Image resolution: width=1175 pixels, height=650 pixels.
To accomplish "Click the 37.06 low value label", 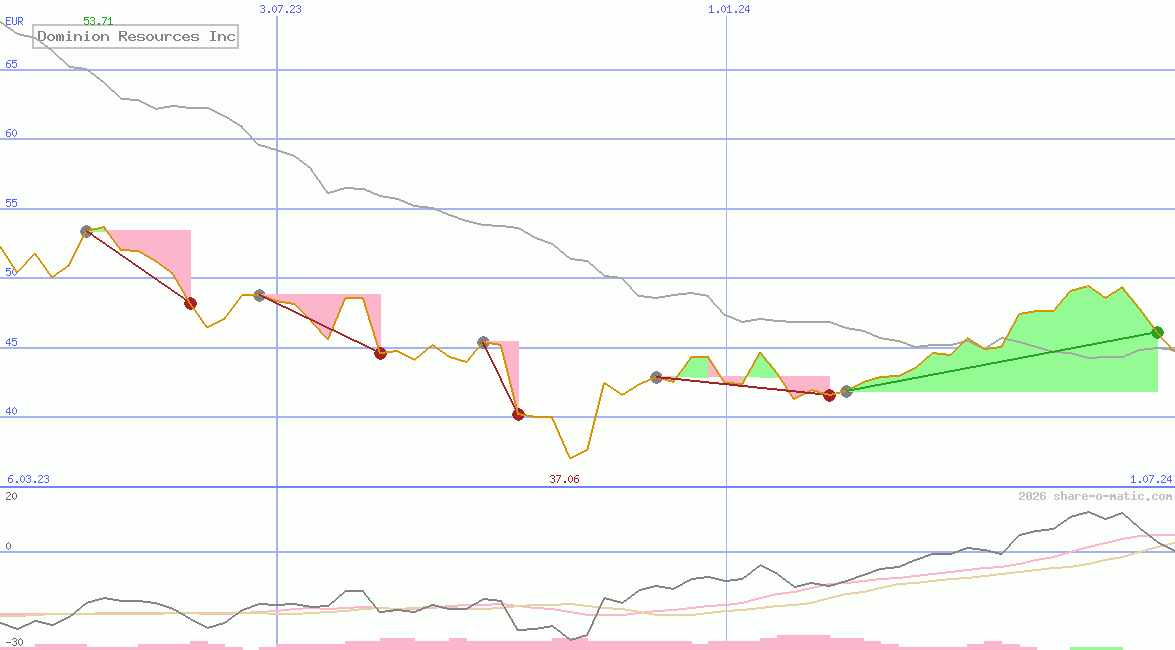I will click(x=564, y=478).
